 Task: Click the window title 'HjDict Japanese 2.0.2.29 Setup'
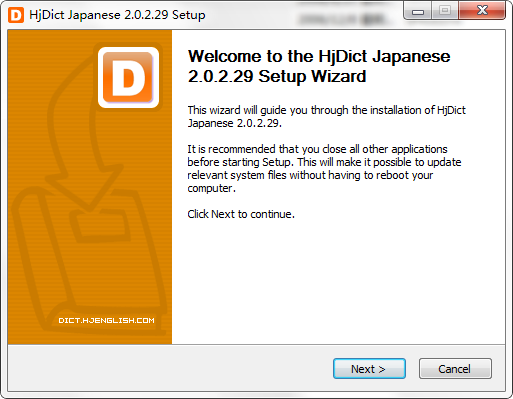[x=117, y=15]
